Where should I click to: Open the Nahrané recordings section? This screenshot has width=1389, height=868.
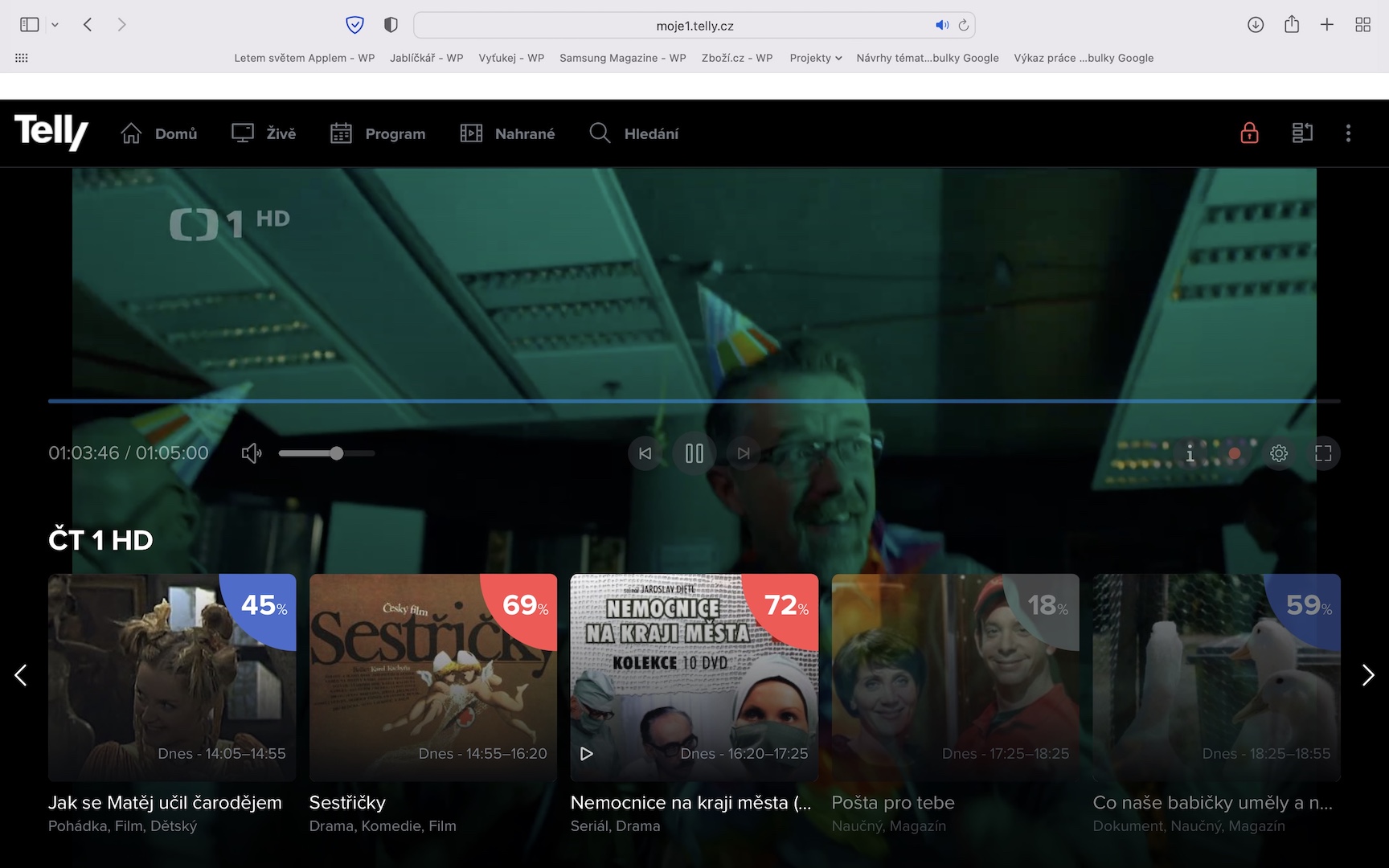pos(507,133)
